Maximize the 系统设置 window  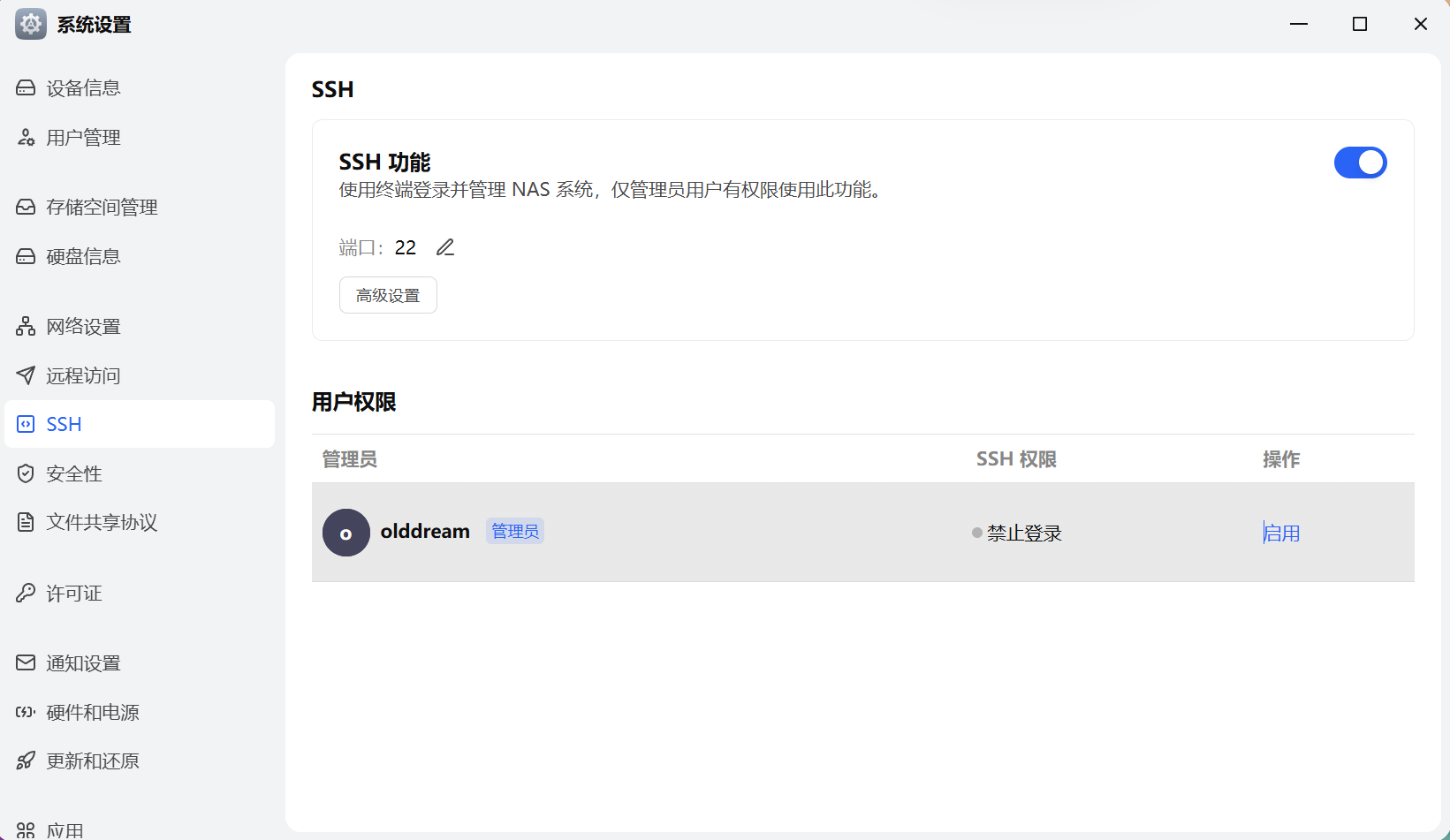point(1360,24)
